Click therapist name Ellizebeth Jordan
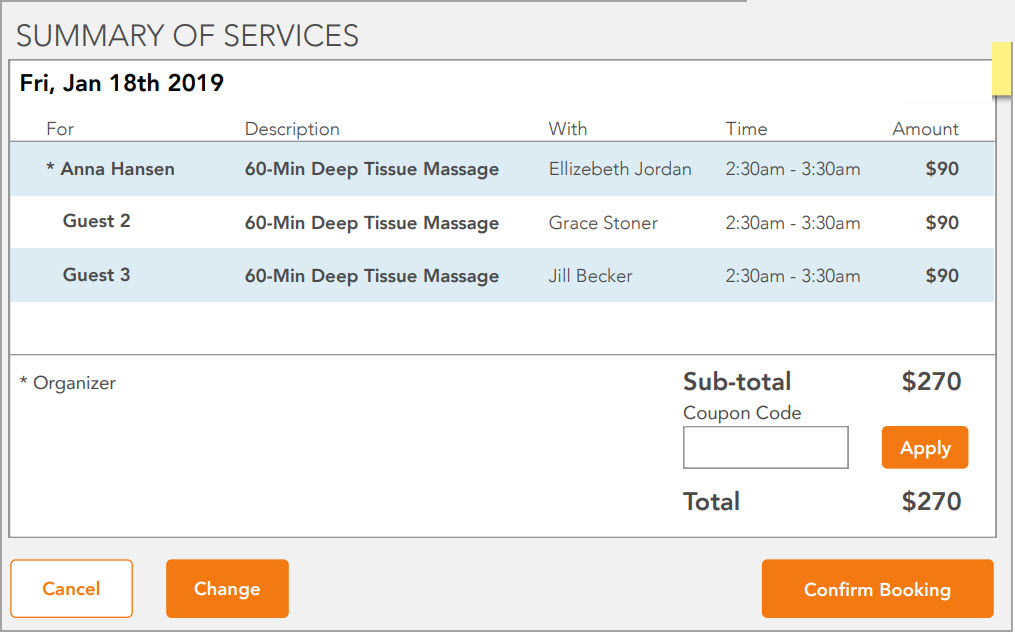Image resolution: width=1015 pixels, height=632 pixels. (619, 169)
